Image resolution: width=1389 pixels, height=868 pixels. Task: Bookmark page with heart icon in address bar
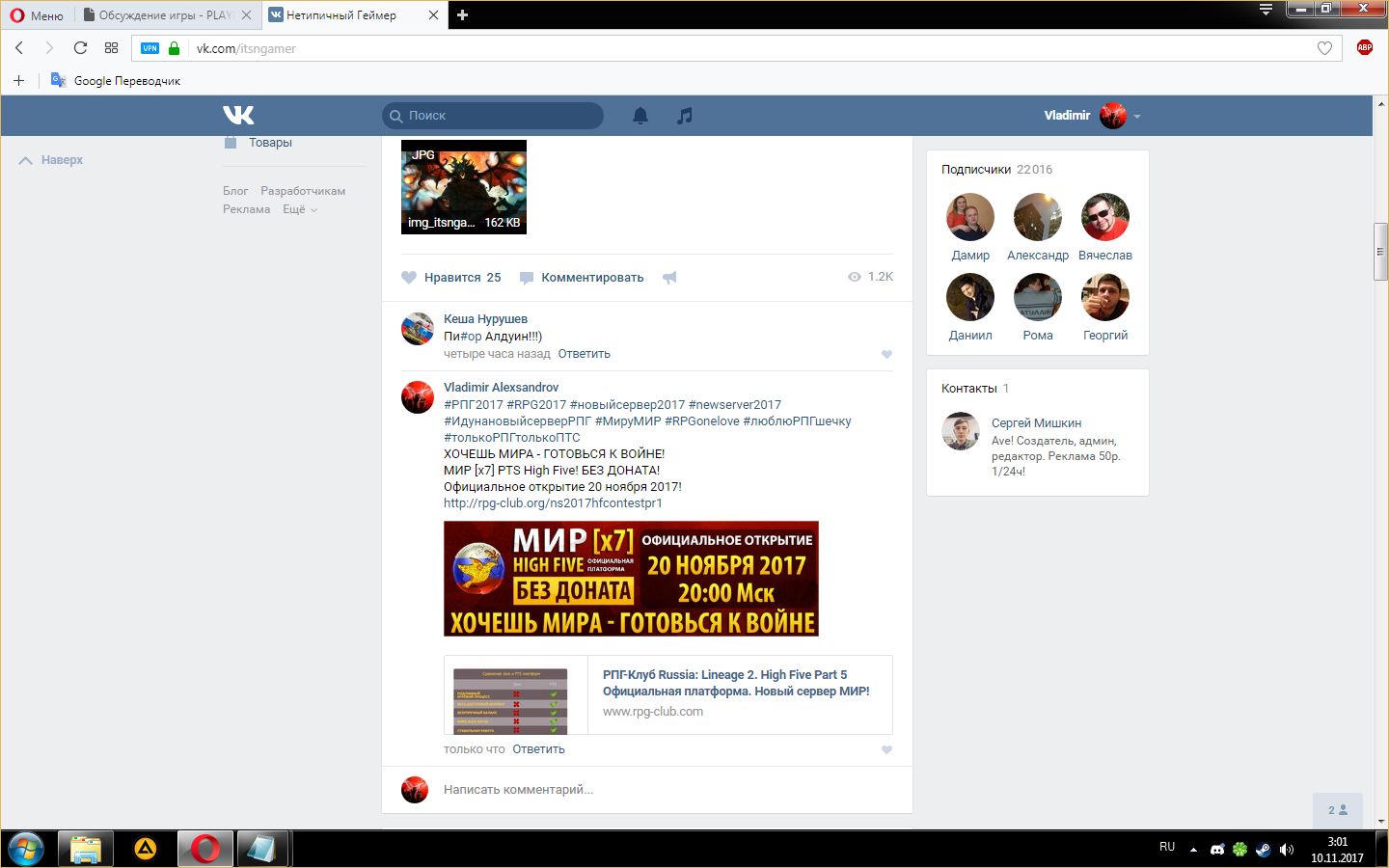(1324, 48)
